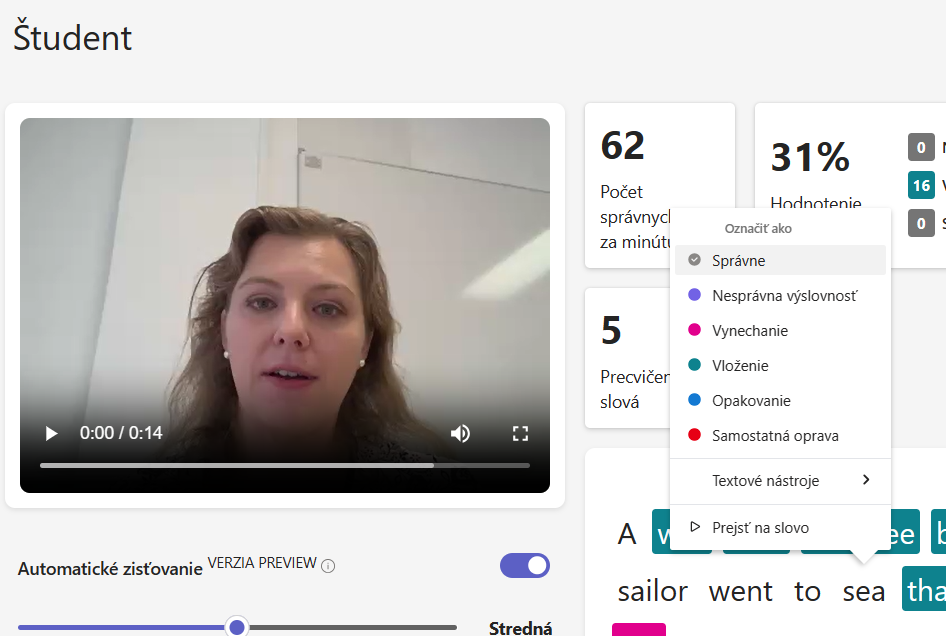Click the Študent page heading

[x=72, y=37]
